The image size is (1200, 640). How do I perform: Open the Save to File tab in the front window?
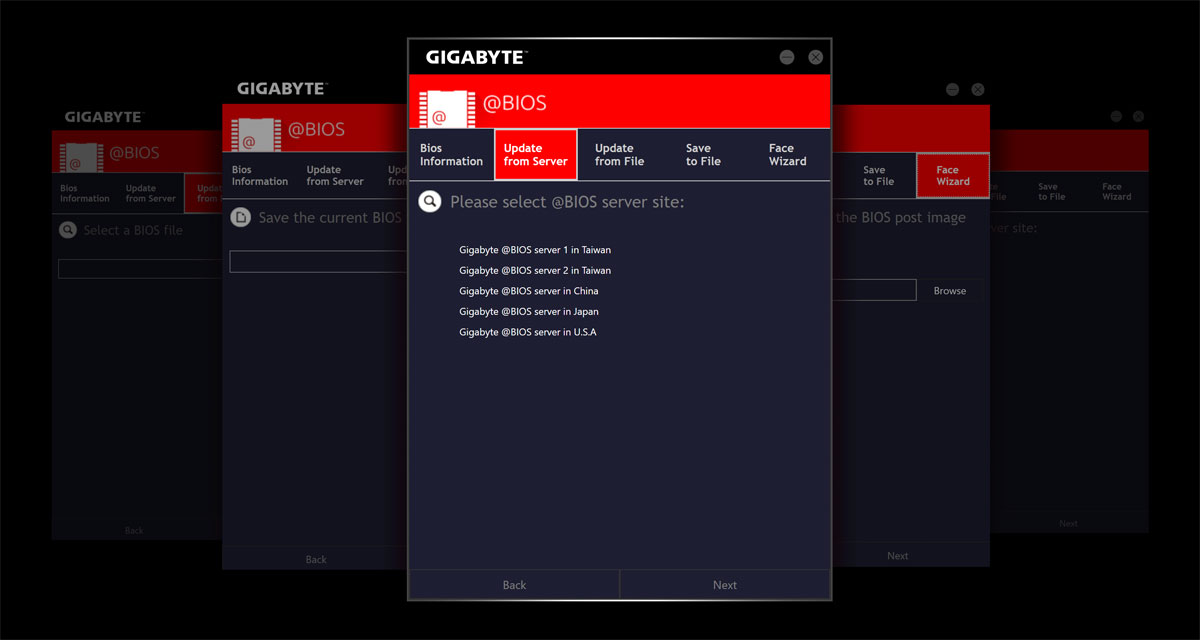click(703, 154)
